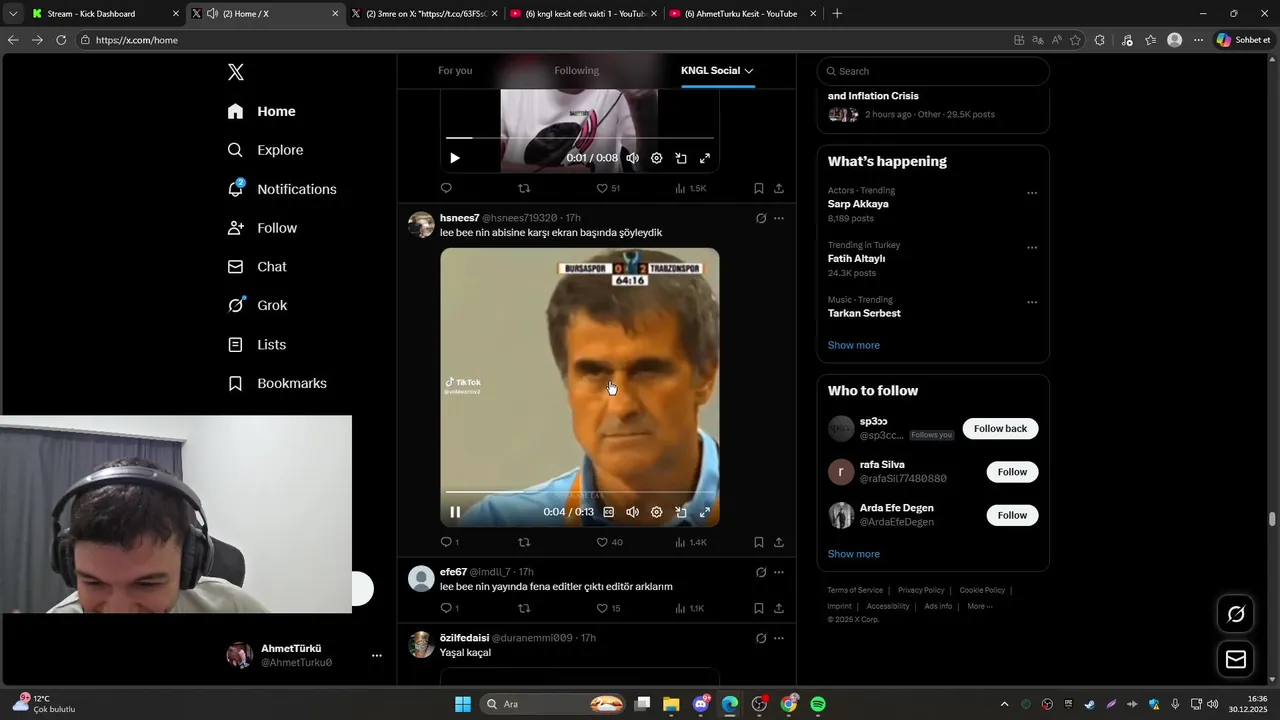Open Explore in the left sidebar

point(265,150)
